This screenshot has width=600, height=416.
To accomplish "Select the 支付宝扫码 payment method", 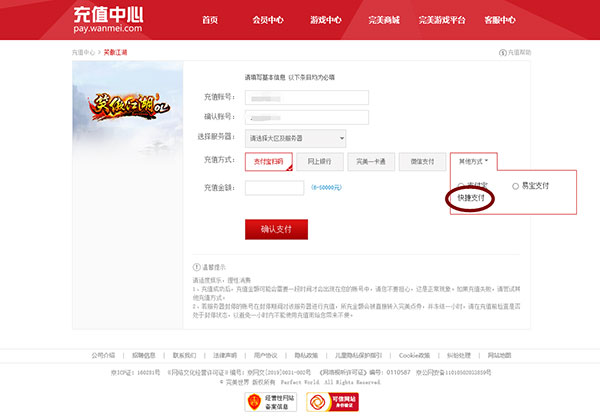I will pos(268,161).
